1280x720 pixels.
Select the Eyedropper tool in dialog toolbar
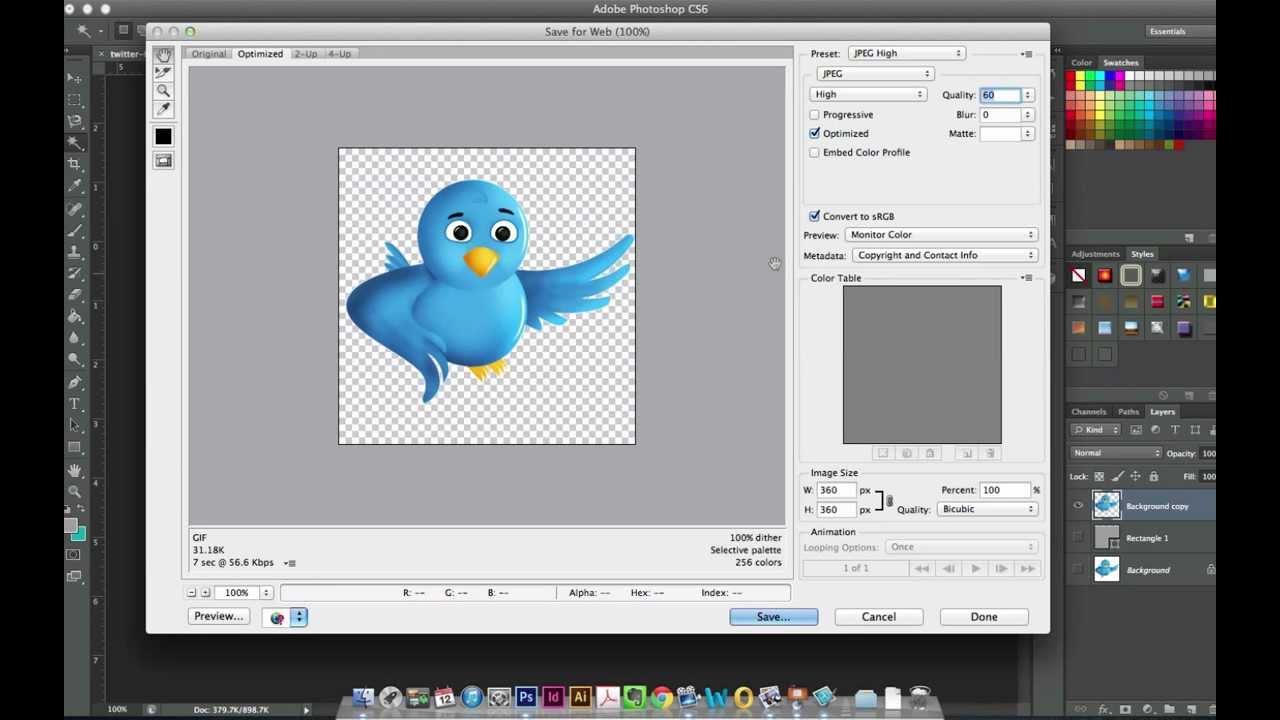pyautogui.click(x=163, y=110)
